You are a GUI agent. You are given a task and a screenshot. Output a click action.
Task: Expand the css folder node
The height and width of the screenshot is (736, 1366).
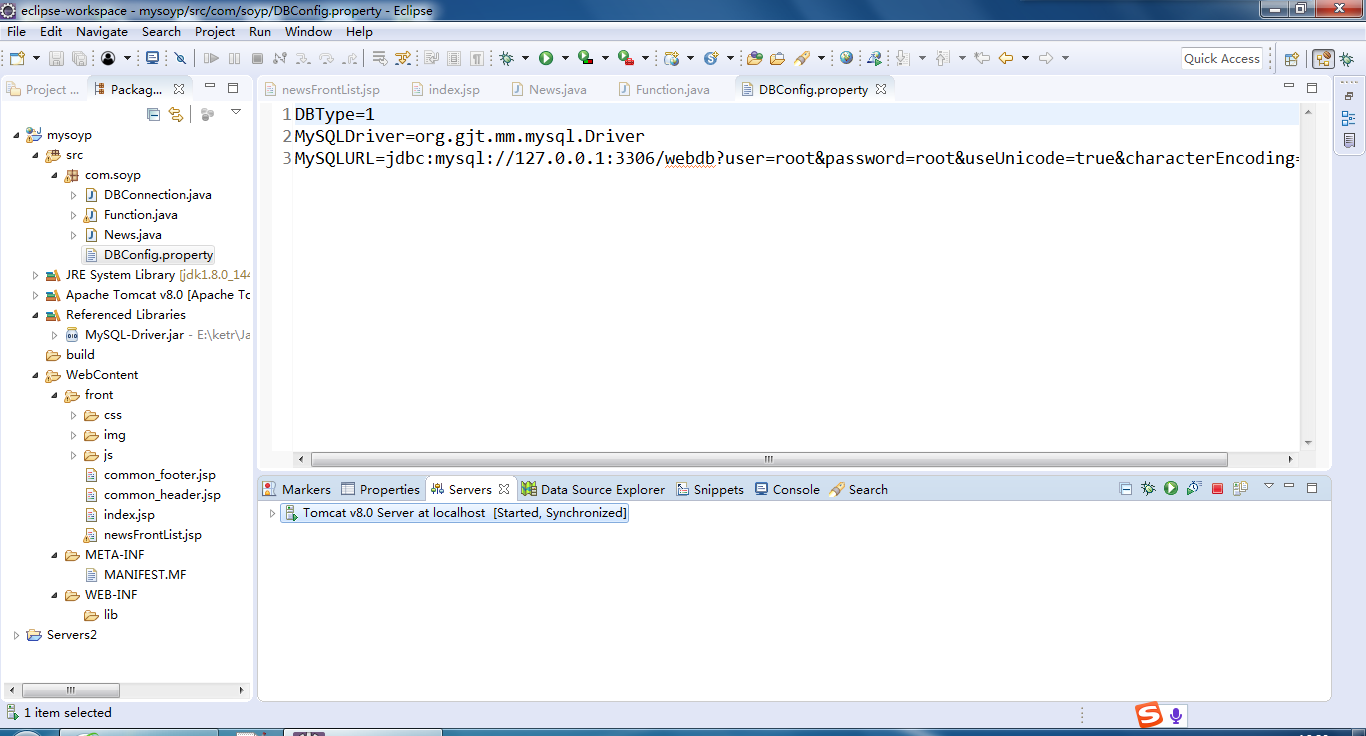click(73, 415)
